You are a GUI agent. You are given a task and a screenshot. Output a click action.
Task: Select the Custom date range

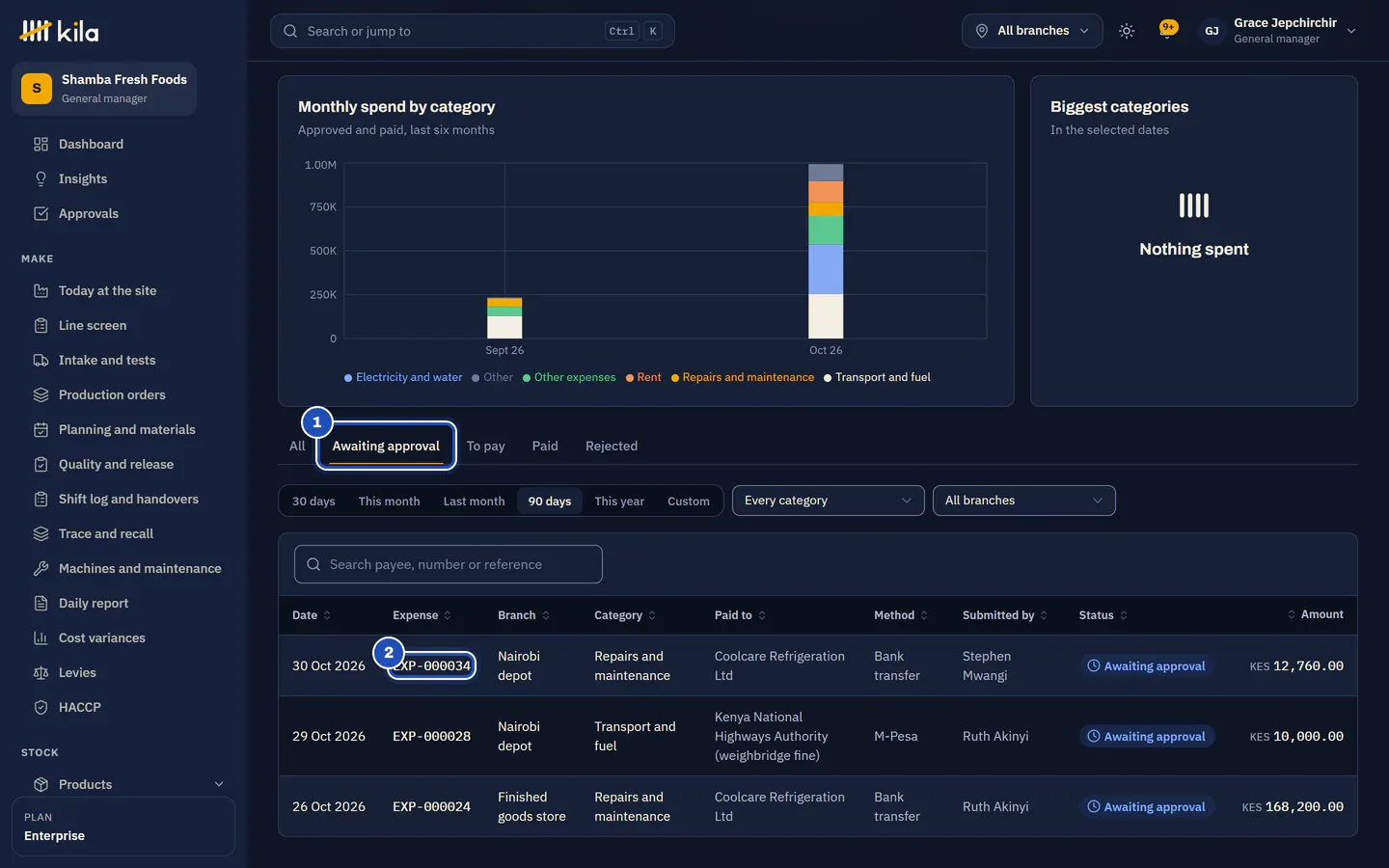[x=688, y=502]
